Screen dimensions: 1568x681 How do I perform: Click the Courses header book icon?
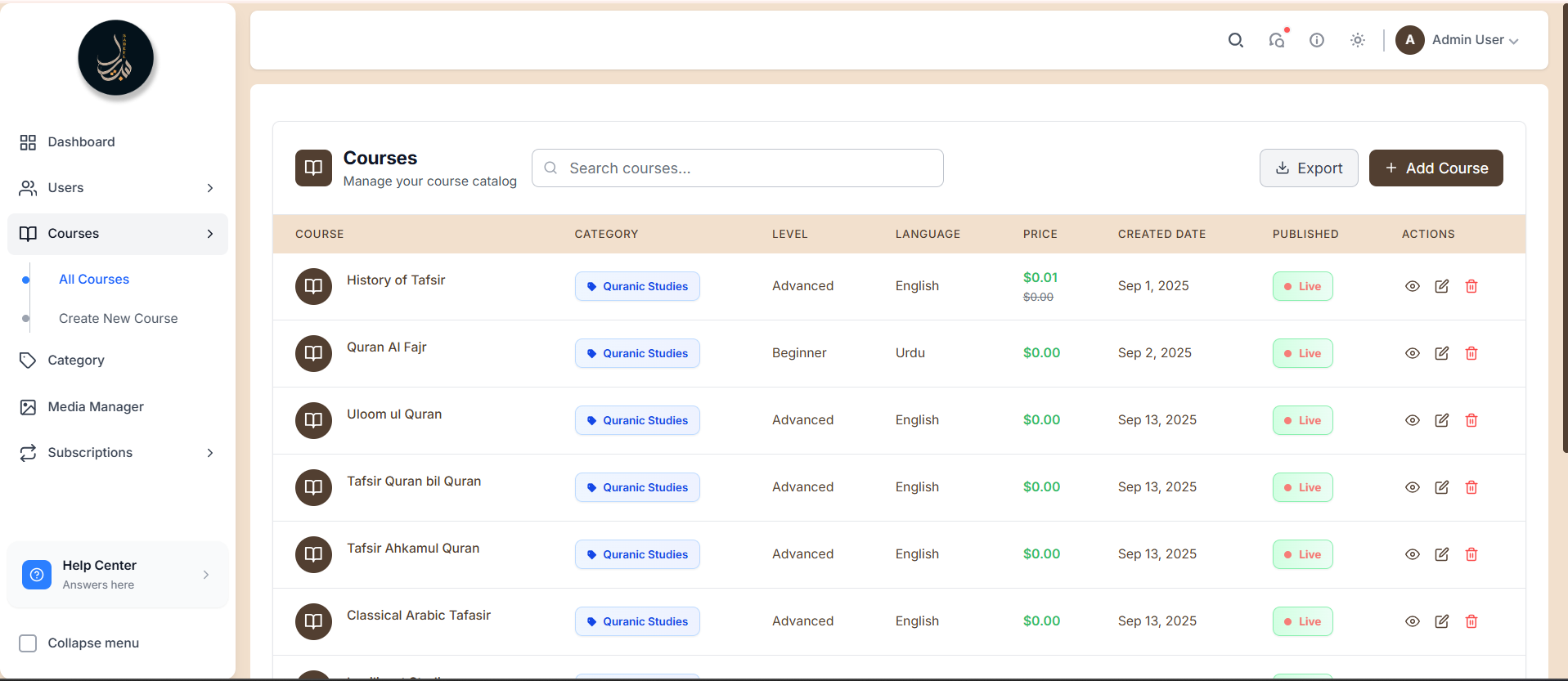tap(313, 168)
